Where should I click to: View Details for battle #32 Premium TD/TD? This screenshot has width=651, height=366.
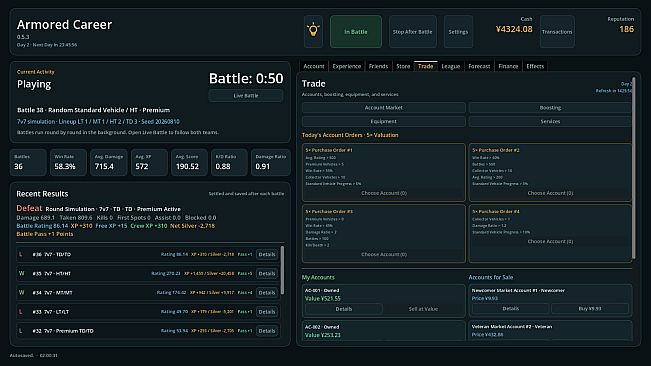tap(267, 331)
